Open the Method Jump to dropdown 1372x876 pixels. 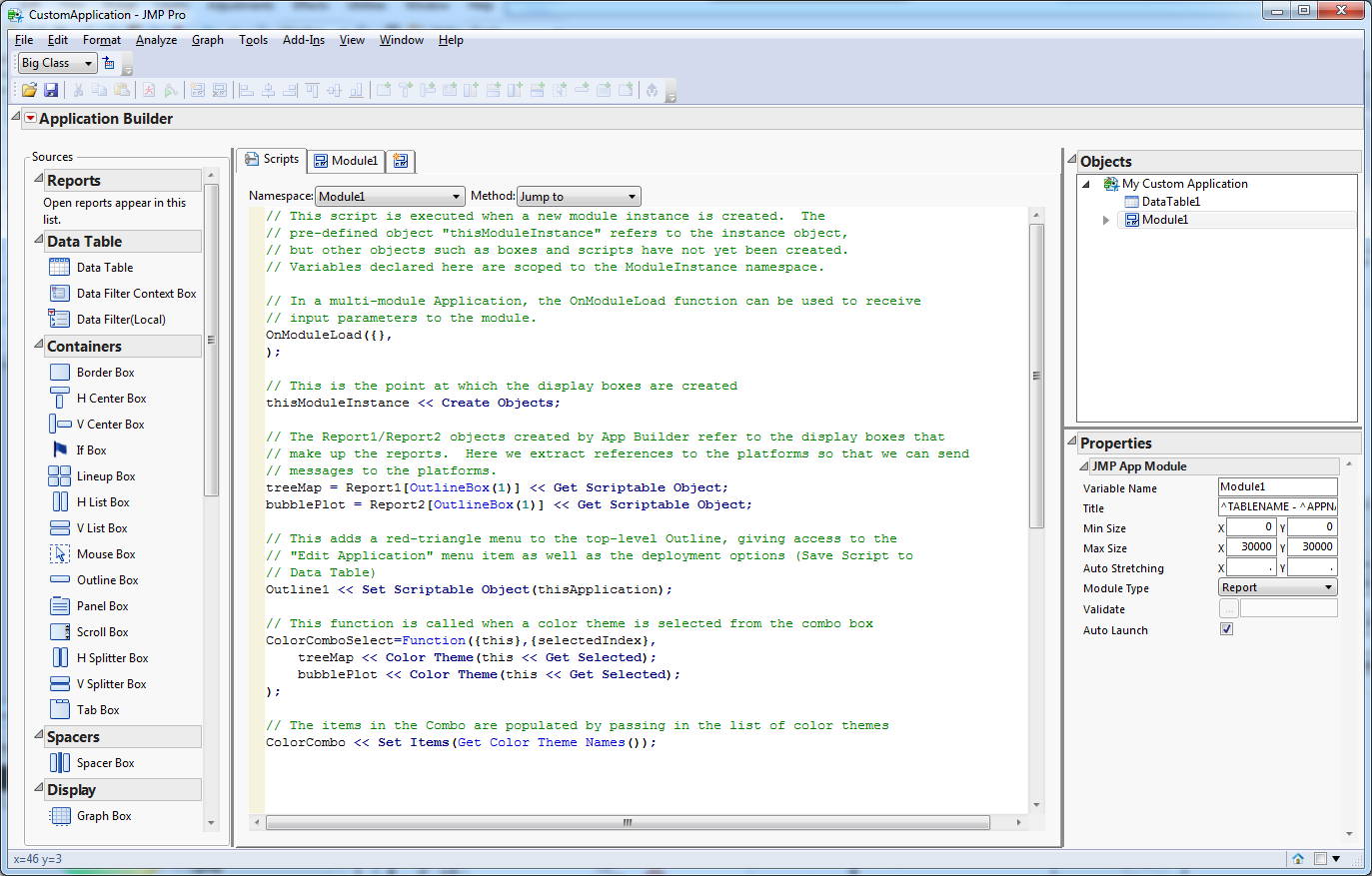coord(578,197)
